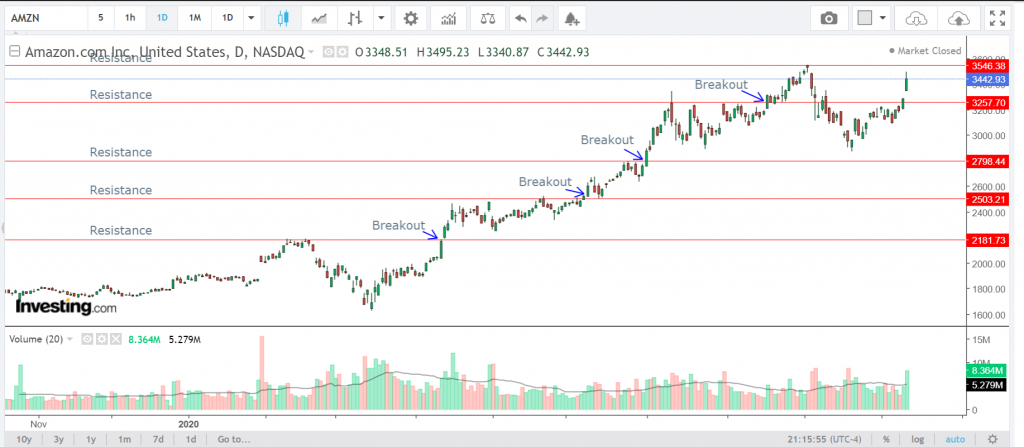Click the compare symbols scales icon

point(487,18)
